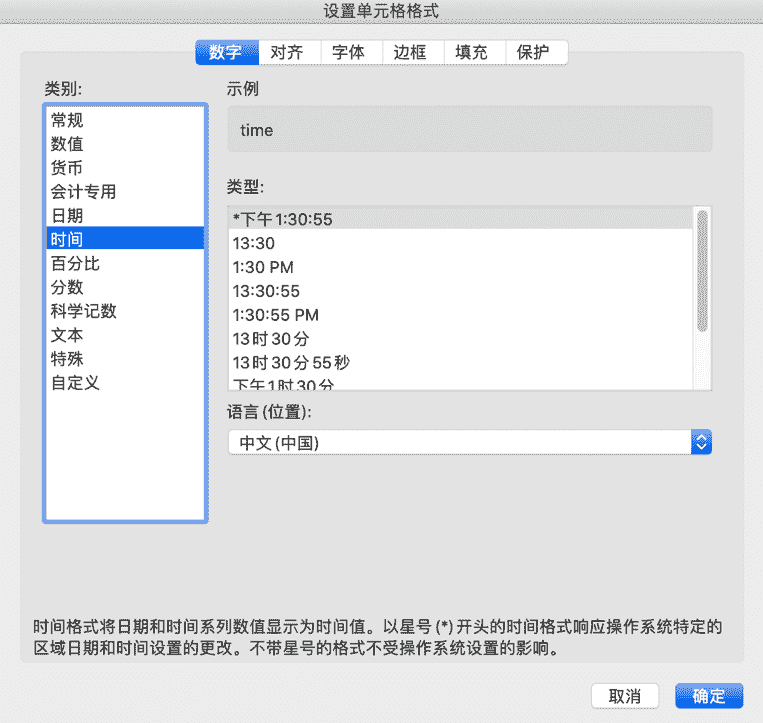The height and width of the screenshot is (723, 763).
Task: Pick the 13时30分55秒 format
Action: pyautogui.click(x=291, y=362)
